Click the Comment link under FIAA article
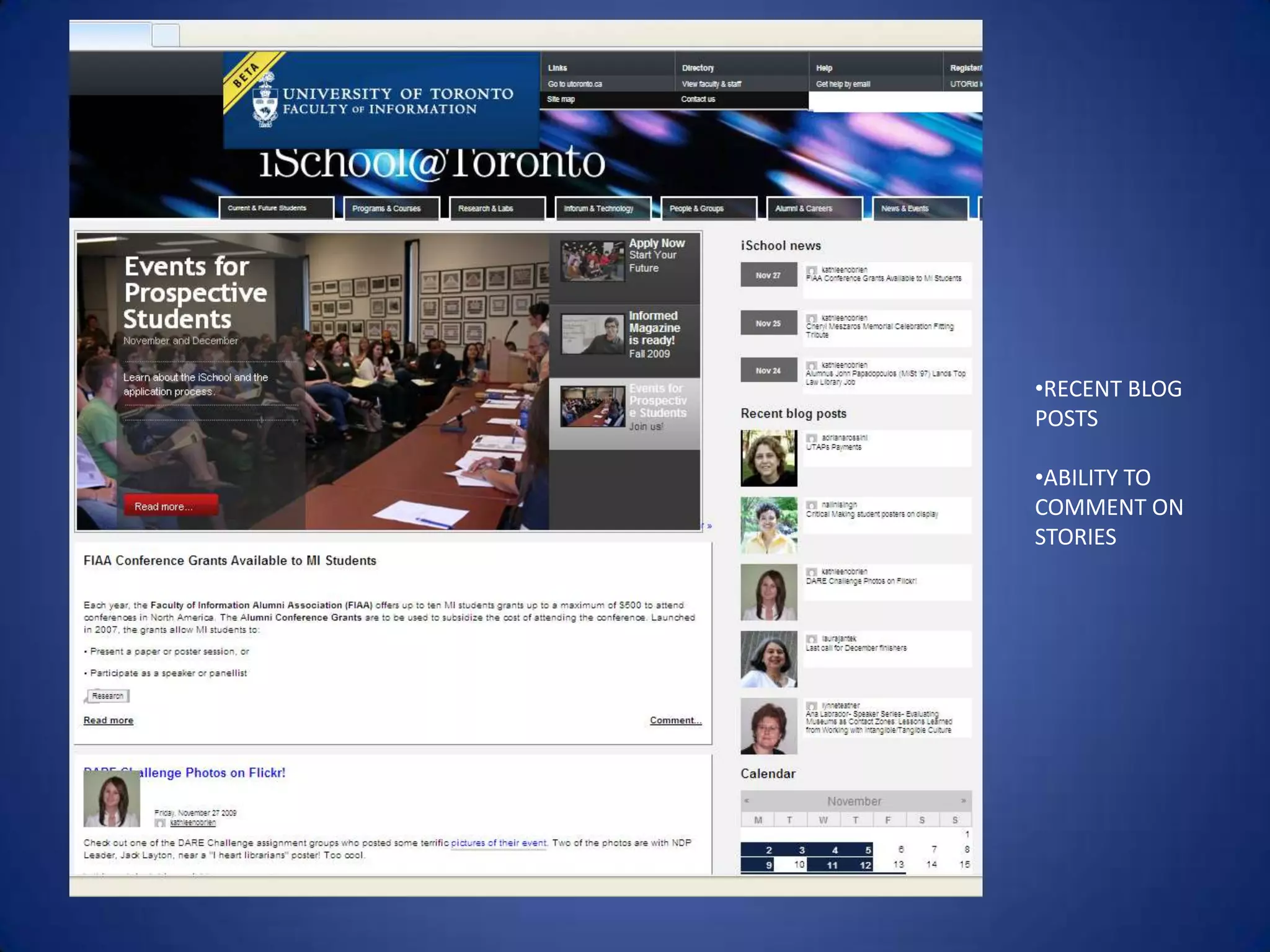The width and height of the screenshot is (1270, 952). [675, 720]
